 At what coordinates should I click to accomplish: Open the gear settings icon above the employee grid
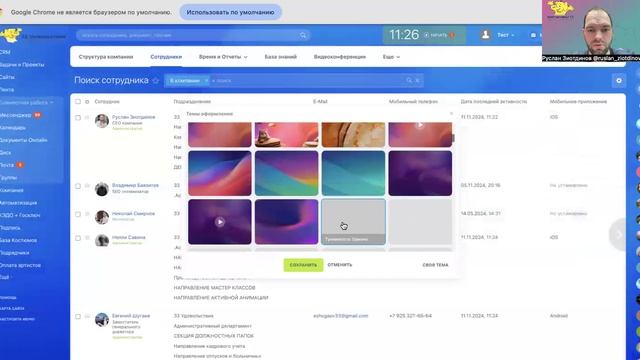(619, 80)
